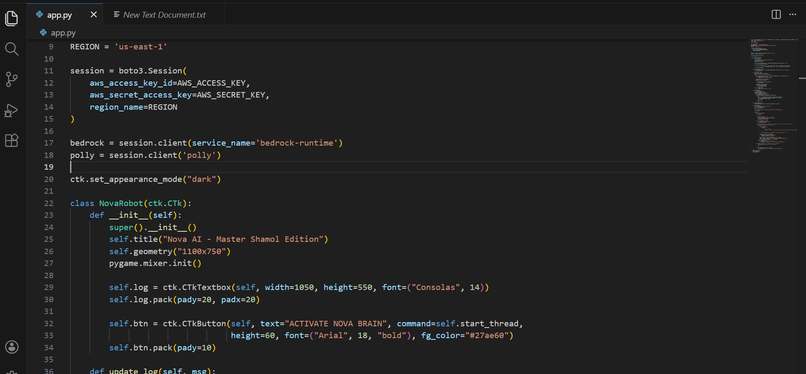Click pygame.mixer.init() on line 27
Viewport: 806px width, 374px height.
[155, 263]
